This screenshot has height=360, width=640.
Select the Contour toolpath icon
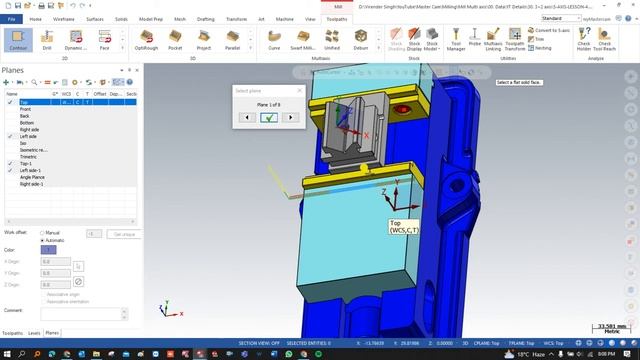[x=18, y=40]
